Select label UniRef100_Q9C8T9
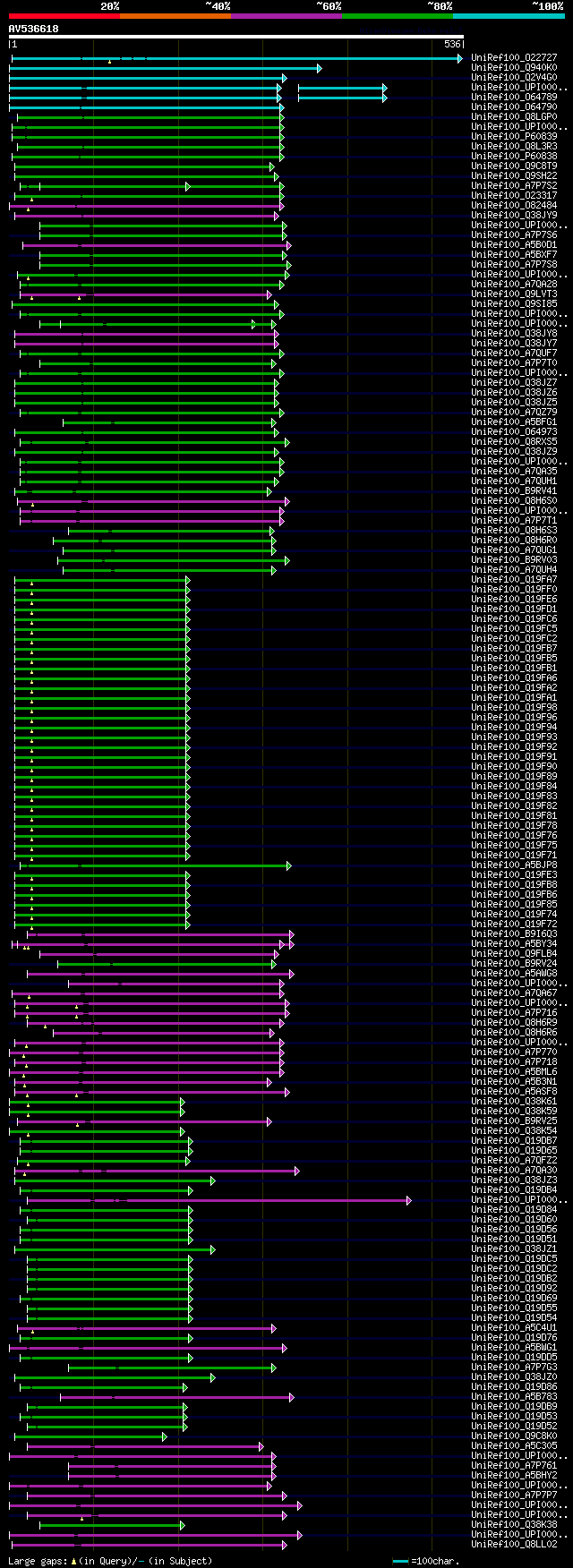This screenshot has height=1568, width=573. tap(514, 166)
